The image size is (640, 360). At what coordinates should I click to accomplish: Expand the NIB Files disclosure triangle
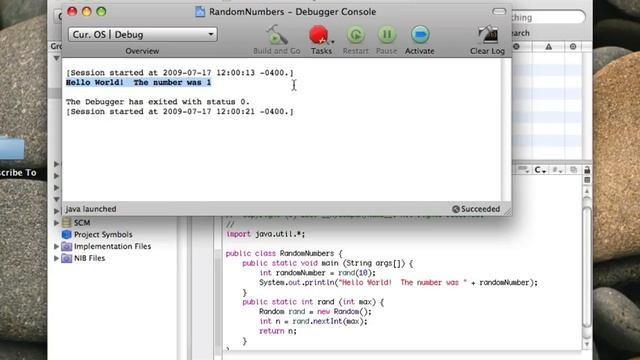[x=56, y=258]
